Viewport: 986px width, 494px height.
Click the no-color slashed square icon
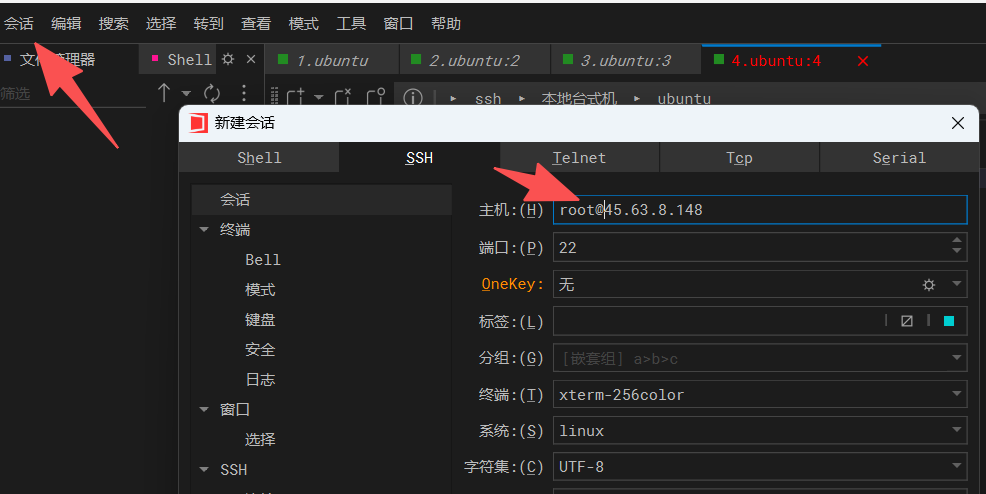(907, 321)
